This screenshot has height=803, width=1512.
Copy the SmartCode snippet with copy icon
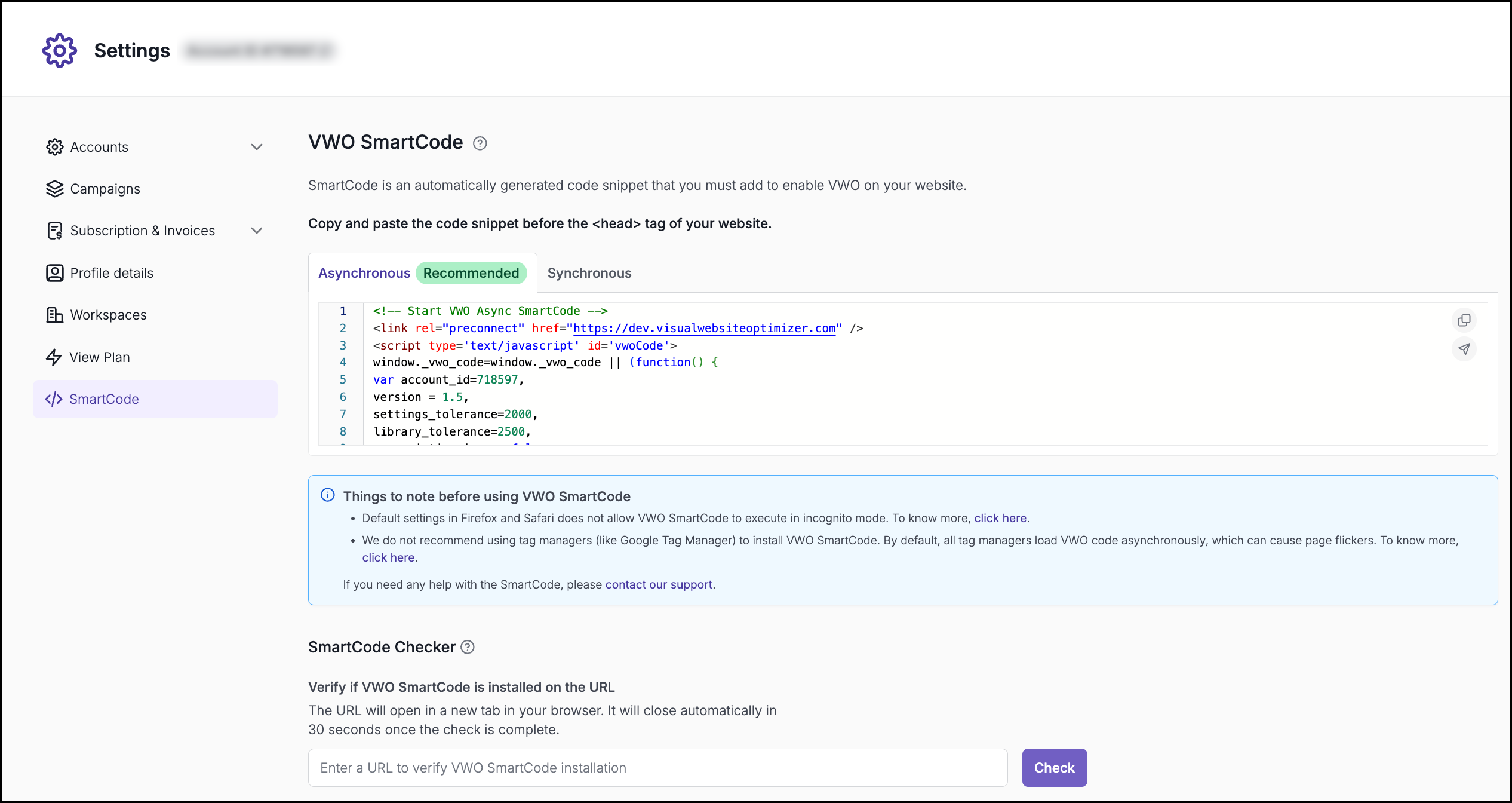[x=1464, y=321]
